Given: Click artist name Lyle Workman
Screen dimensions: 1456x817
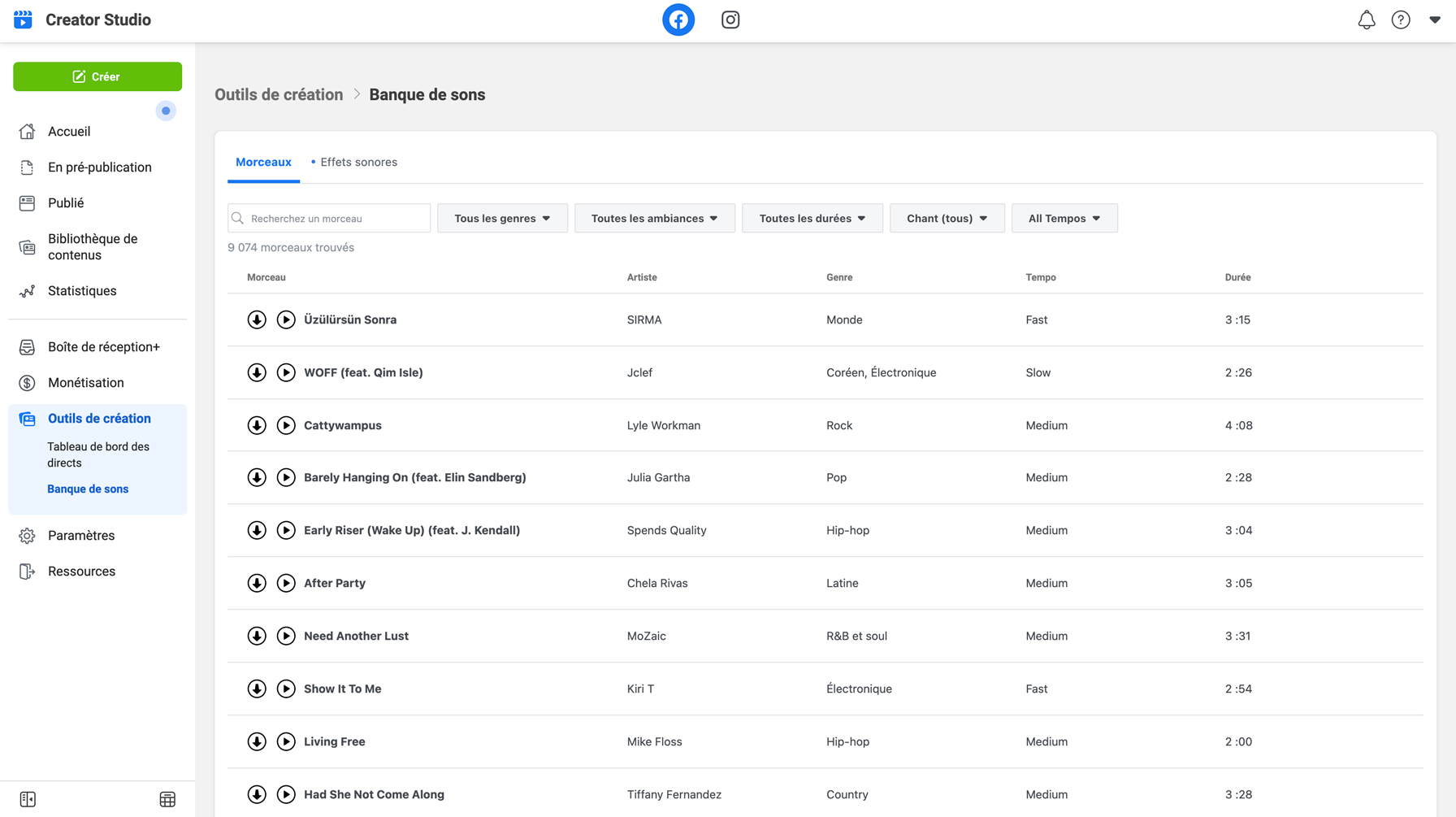Looking at the screenshot, I should (x=664, y=425).
